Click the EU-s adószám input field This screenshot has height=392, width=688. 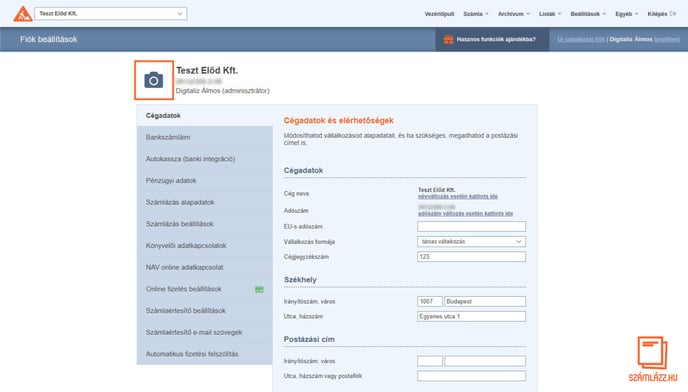471,227
